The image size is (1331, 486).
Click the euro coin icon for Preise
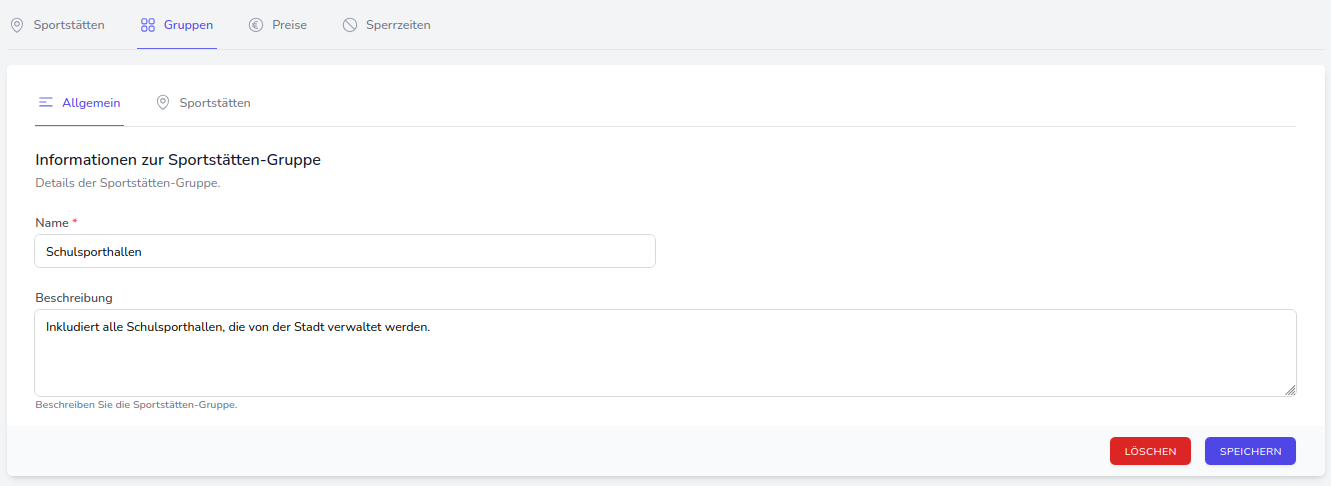pyautogui.click(x=256, y=25)
